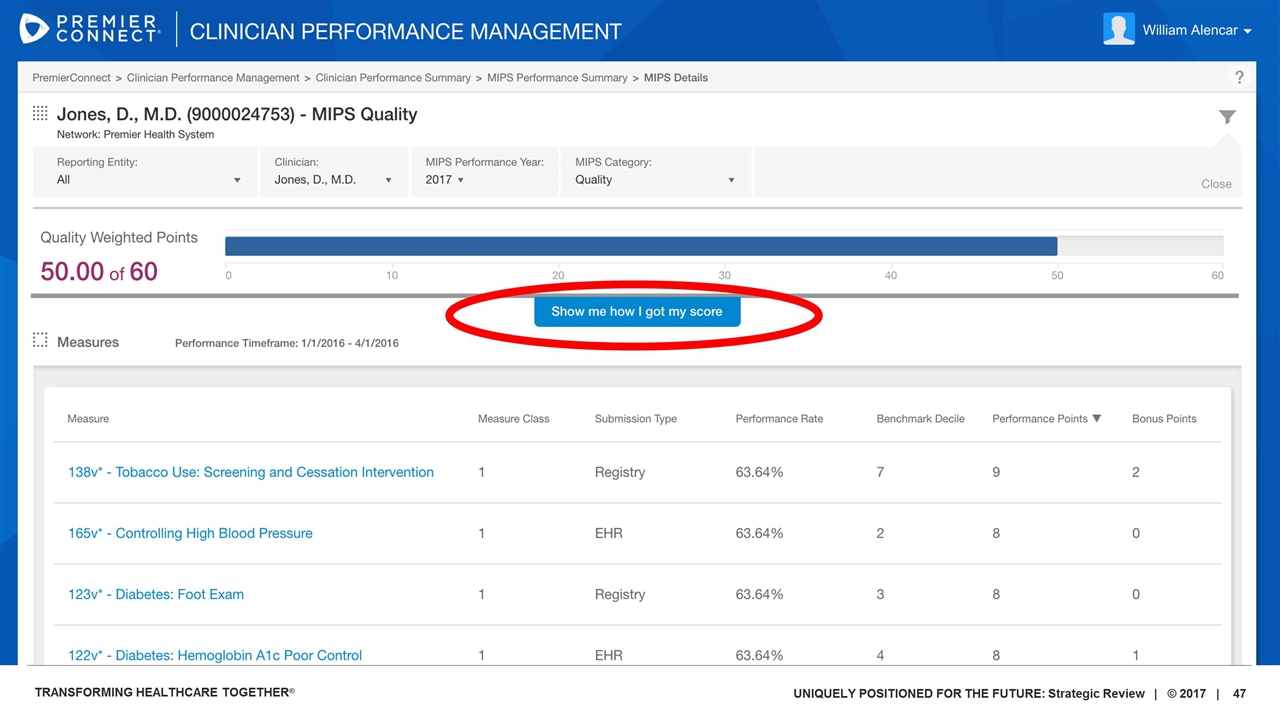The height and width of the screenshot is (720, 1280).
Task: Click the Performance Points sort arrow
Action: (x=1097, y=419)
